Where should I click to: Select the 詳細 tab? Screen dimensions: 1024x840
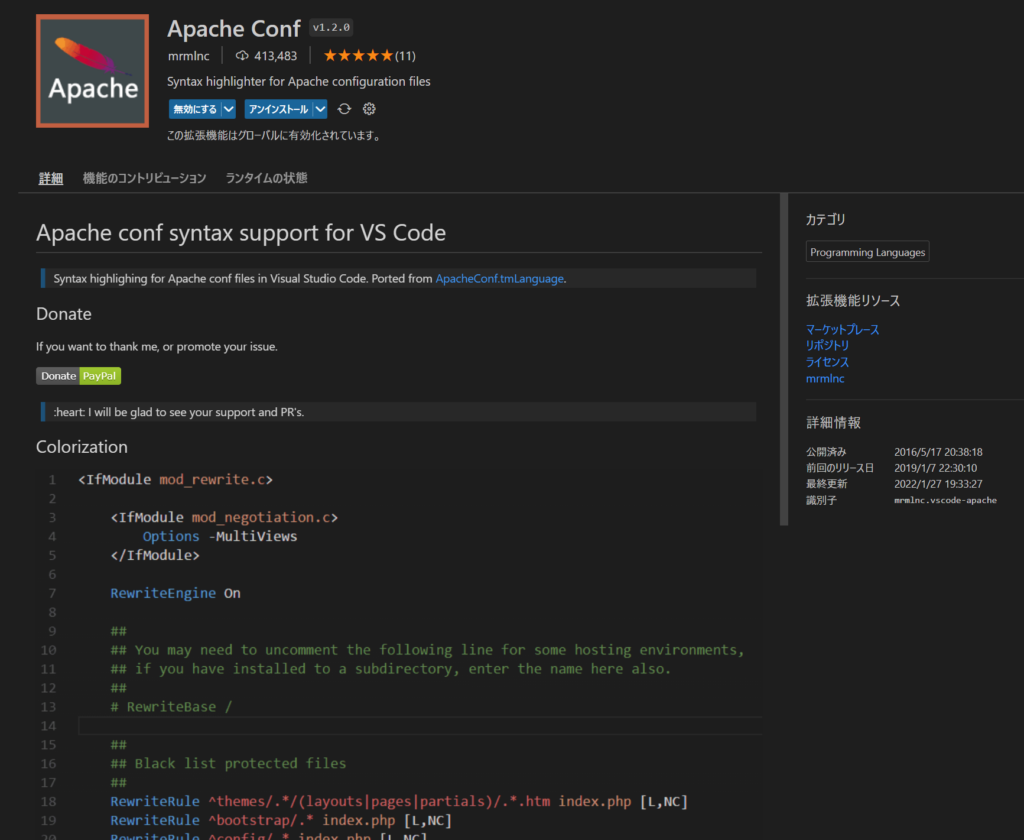51,178
